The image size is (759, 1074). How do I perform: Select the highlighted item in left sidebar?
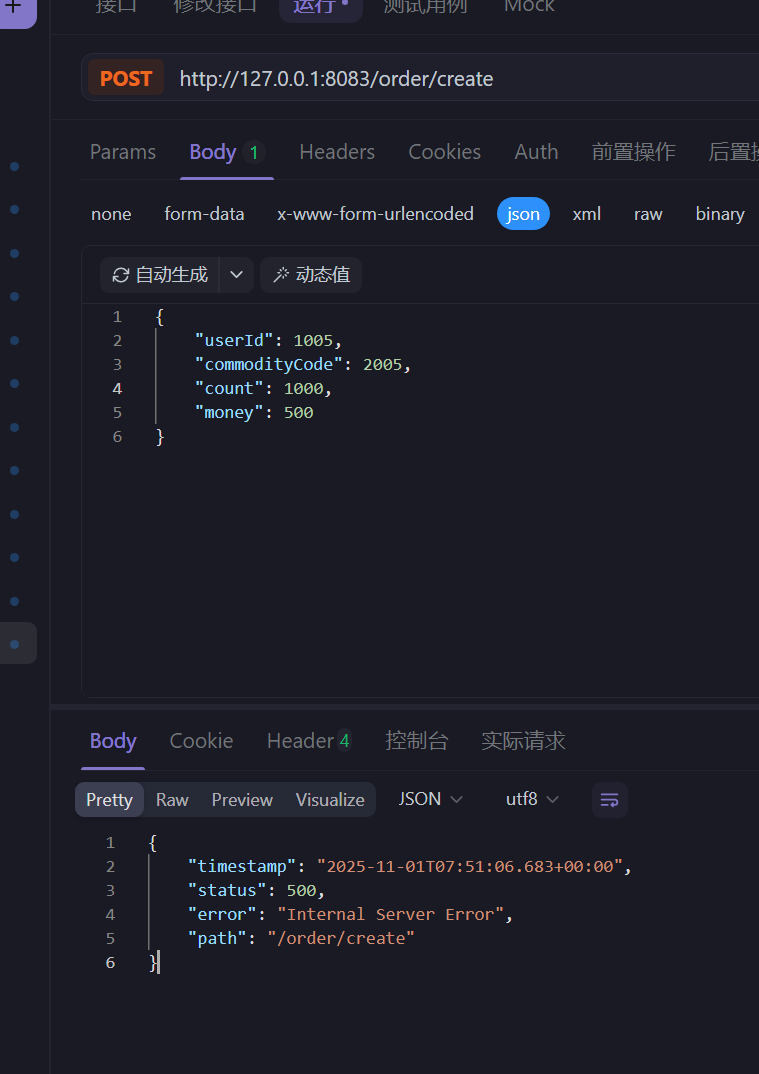click(18, 643)
